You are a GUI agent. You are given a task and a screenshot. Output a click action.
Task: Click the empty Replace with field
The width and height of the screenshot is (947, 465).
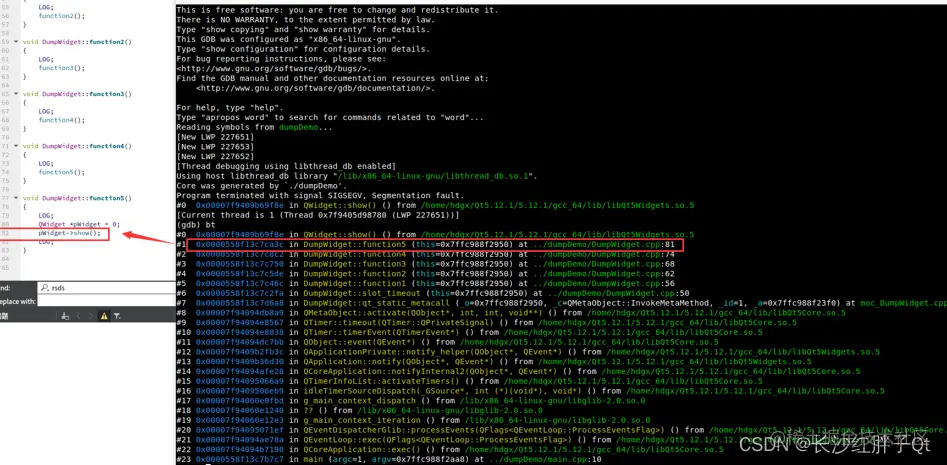click(x=106, y=301)
